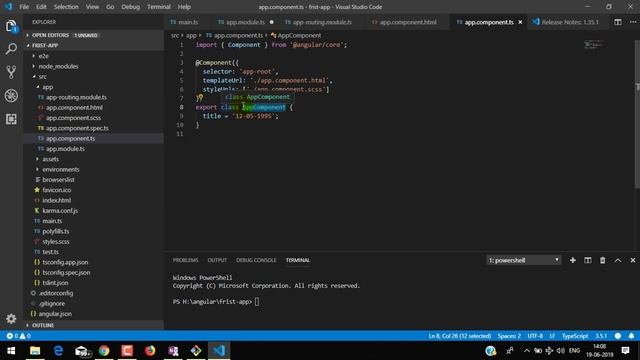Open Manage gear in activity bar
The width and height of the screenshot is (640, 360).
click(x=11, y=318)
